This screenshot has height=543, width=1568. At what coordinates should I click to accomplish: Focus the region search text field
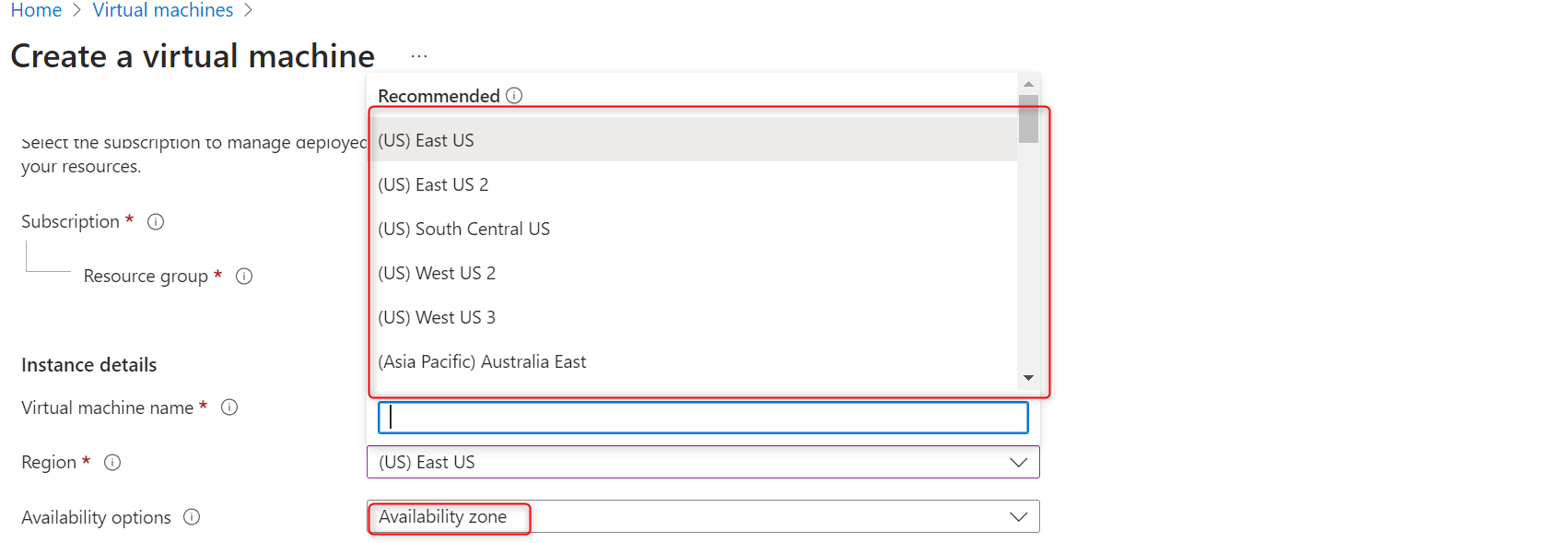pos(702,418)
